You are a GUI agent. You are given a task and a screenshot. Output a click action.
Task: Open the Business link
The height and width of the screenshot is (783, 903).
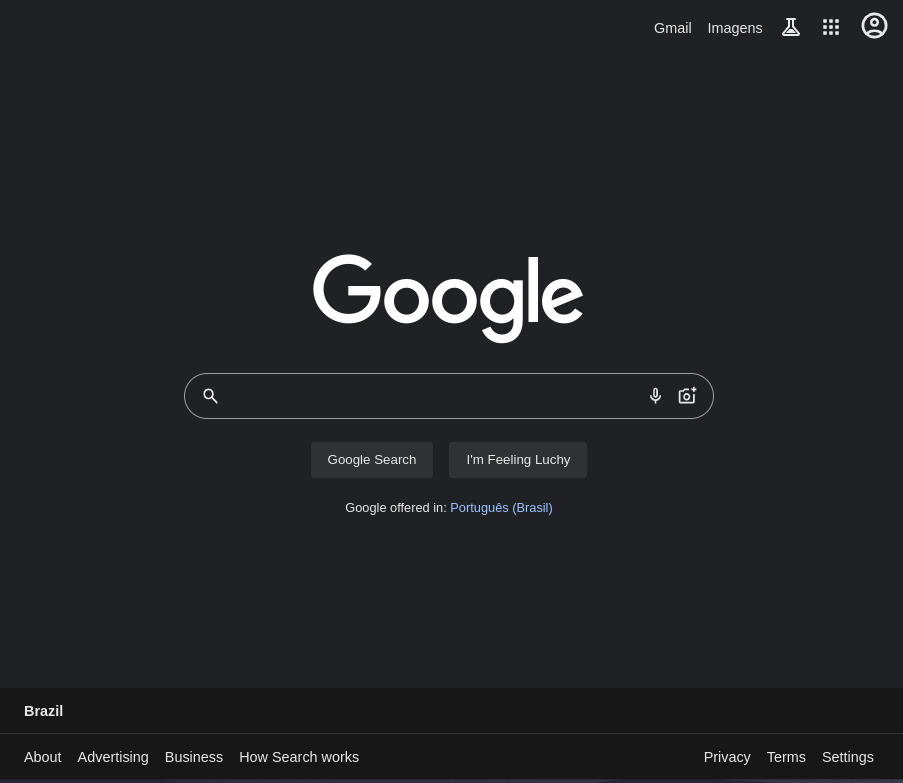pyautogui.click(x=193, y=757)
